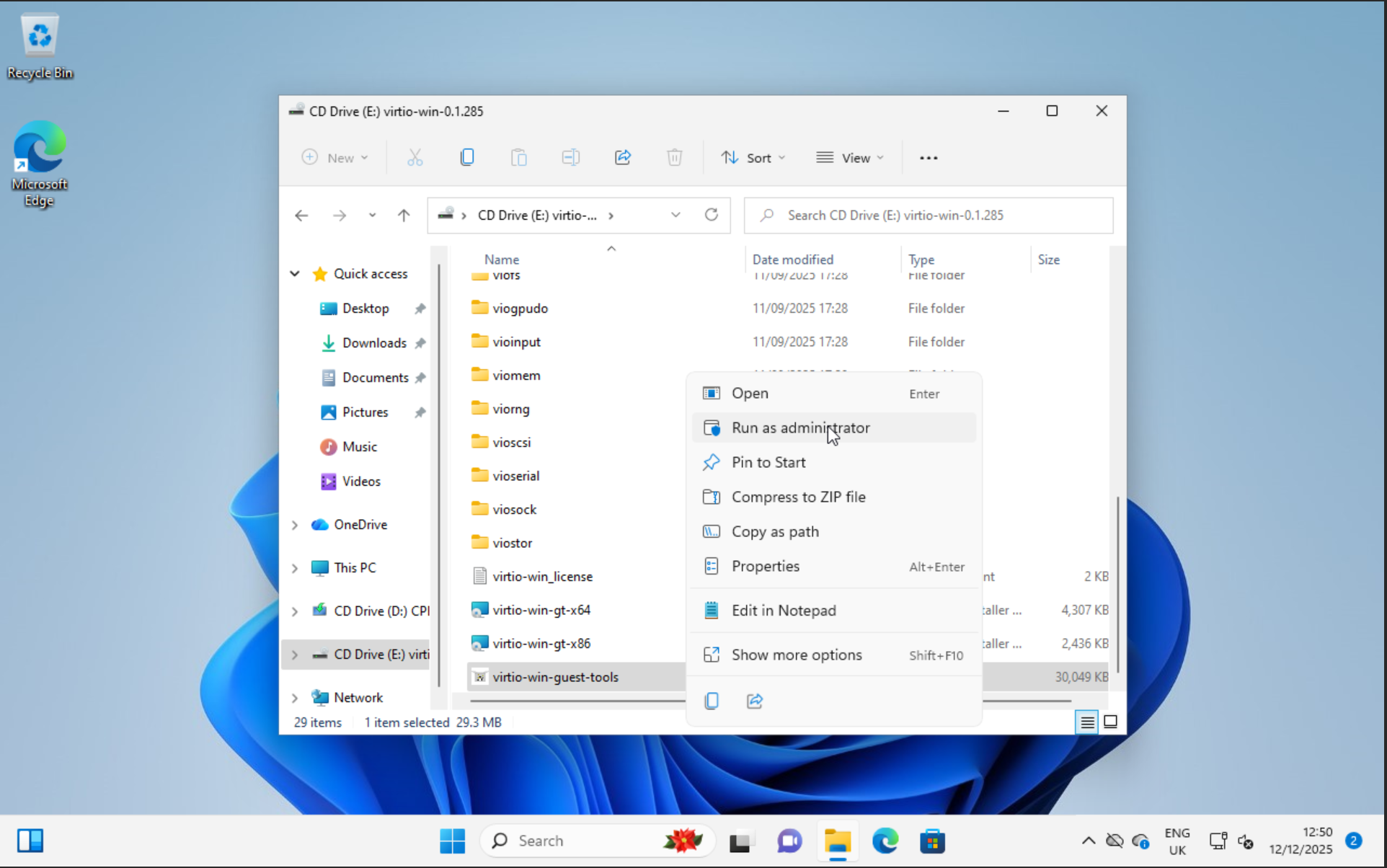Launch Chat from the taskbar
This screenshot has height=868, width=1387.
point(789,841)
